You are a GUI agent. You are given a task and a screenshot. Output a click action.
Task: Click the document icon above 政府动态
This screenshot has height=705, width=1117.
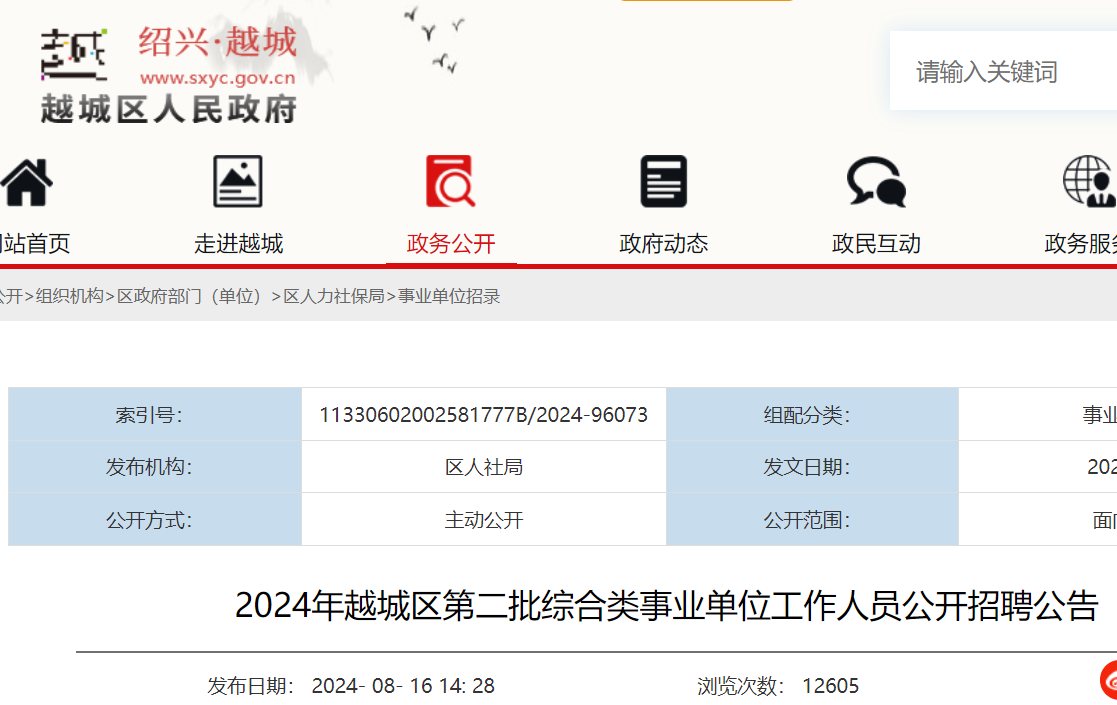tap(664, 182)
